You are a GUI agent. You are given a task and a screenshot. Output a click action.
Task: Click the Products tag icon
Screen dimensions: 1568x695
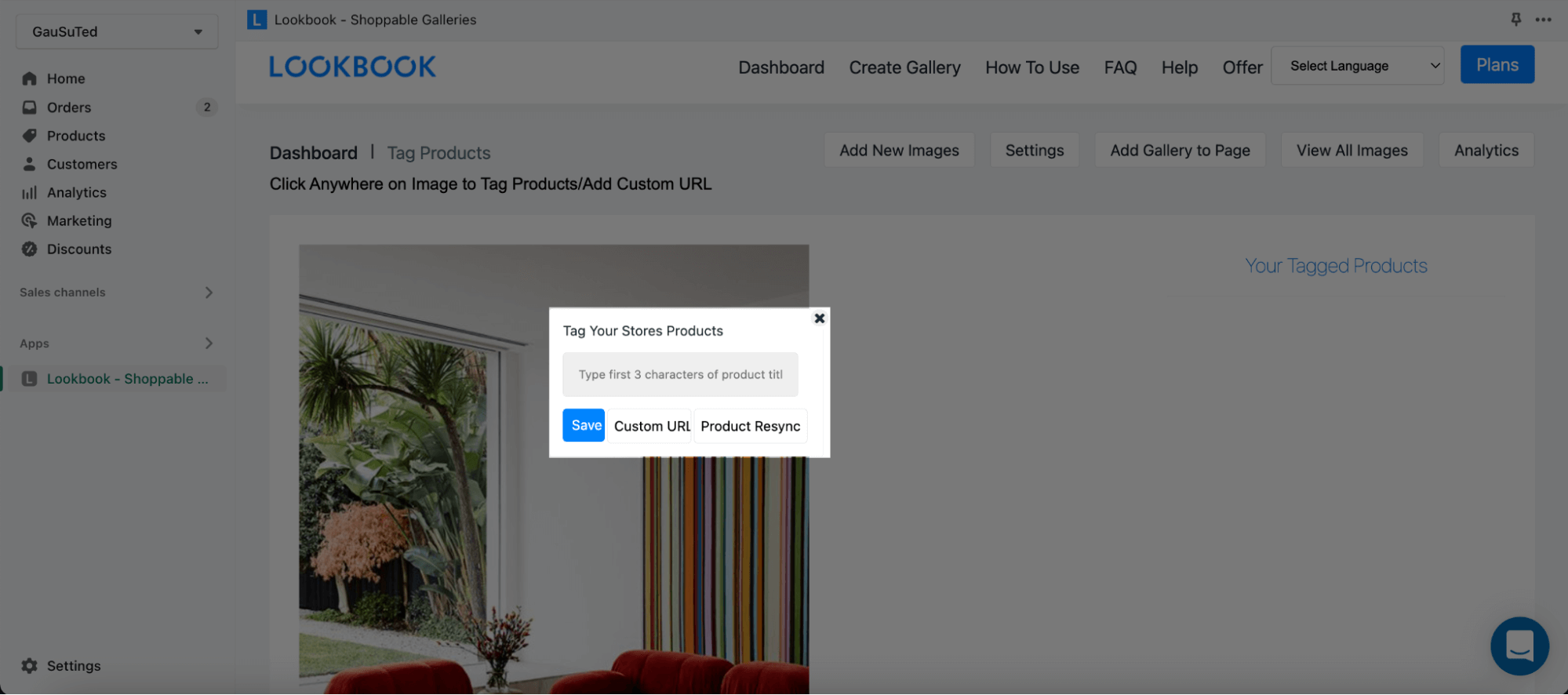[x=30, y=136]
